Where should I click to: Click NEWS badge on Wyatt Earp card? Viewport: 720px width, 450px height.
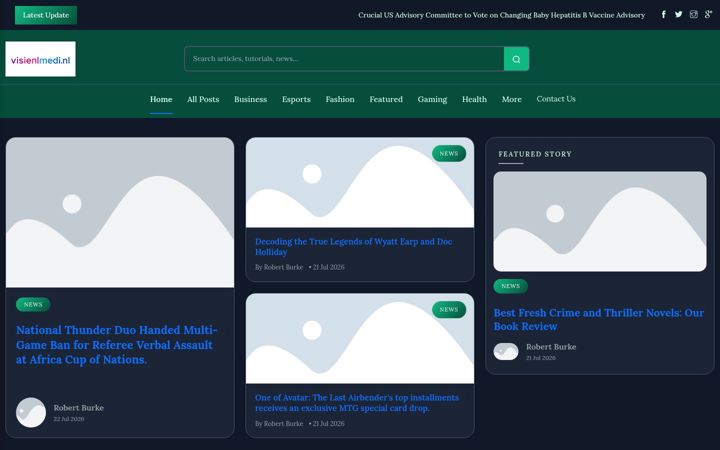[x=449, y=153]
